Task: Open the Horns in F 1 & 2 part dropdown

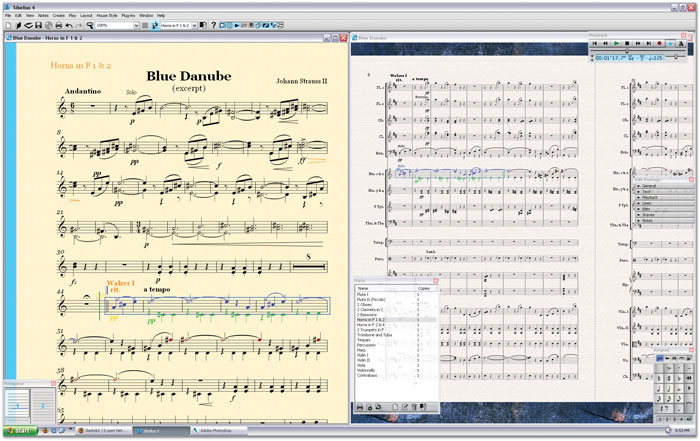Action: point(194,25)
